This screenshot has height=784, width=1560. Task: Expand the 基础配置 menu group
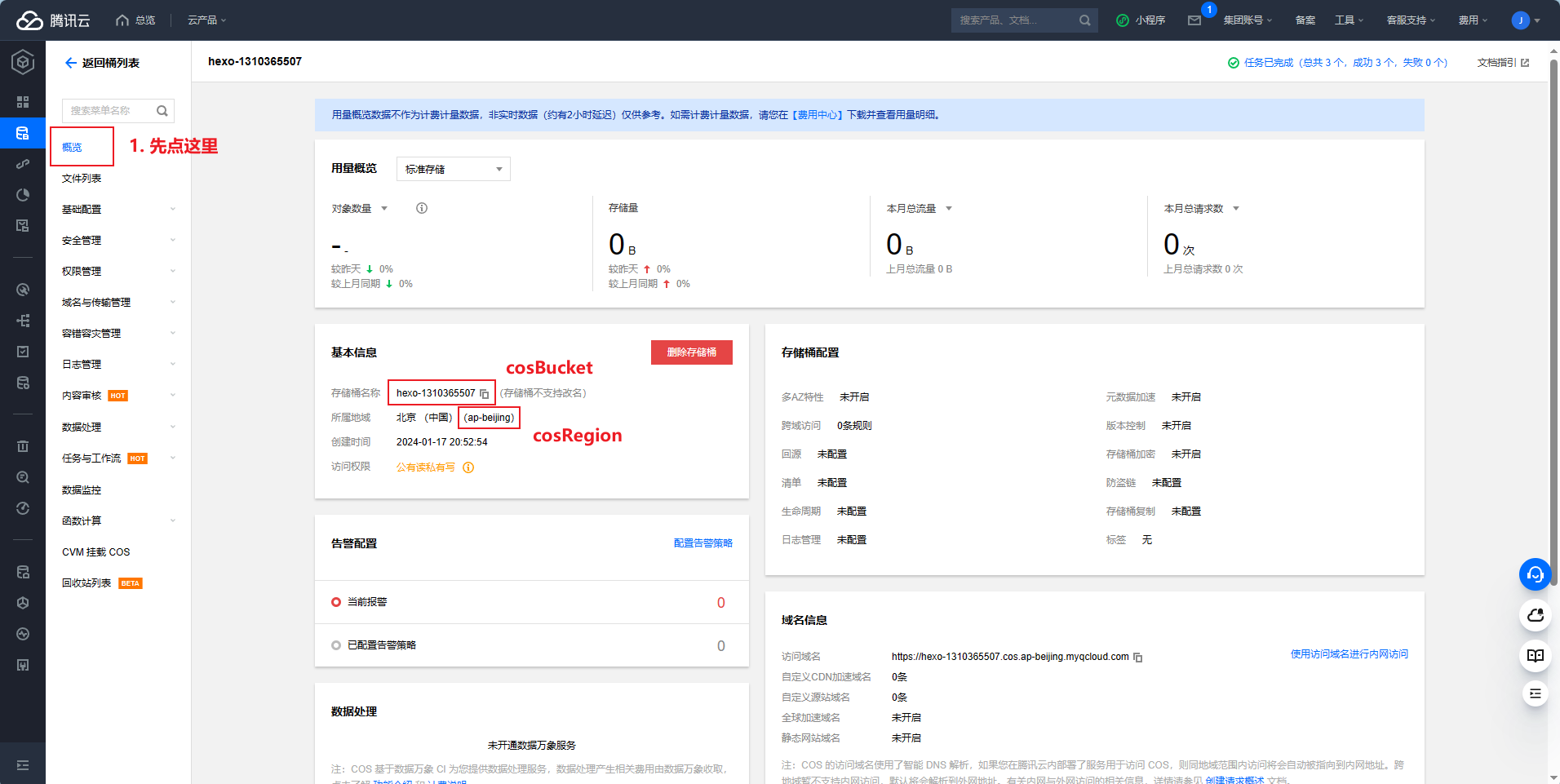[119, 210]
